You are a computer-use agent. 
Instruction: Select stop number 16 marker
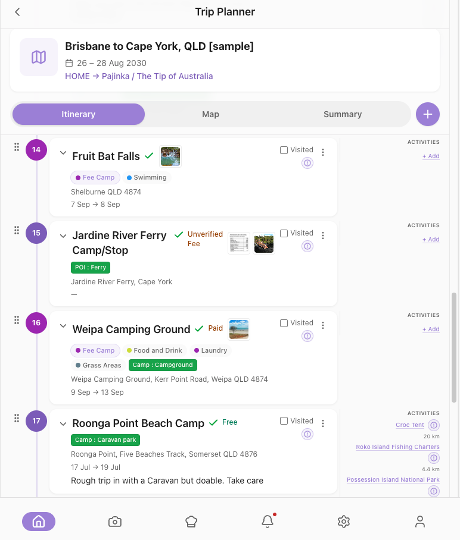pos(36,323)
